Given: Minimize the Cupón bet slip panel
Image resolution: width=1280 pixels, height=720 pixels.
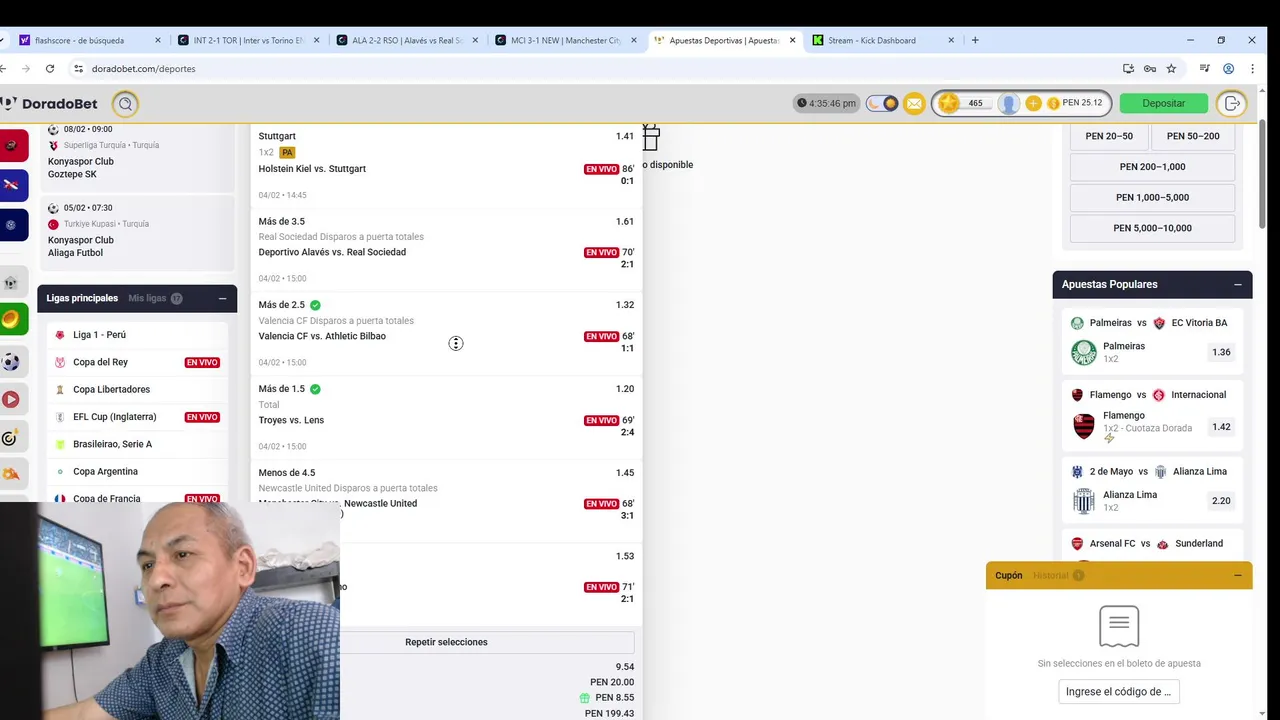Looking at the screenshot, I should tap(1237, 575).
